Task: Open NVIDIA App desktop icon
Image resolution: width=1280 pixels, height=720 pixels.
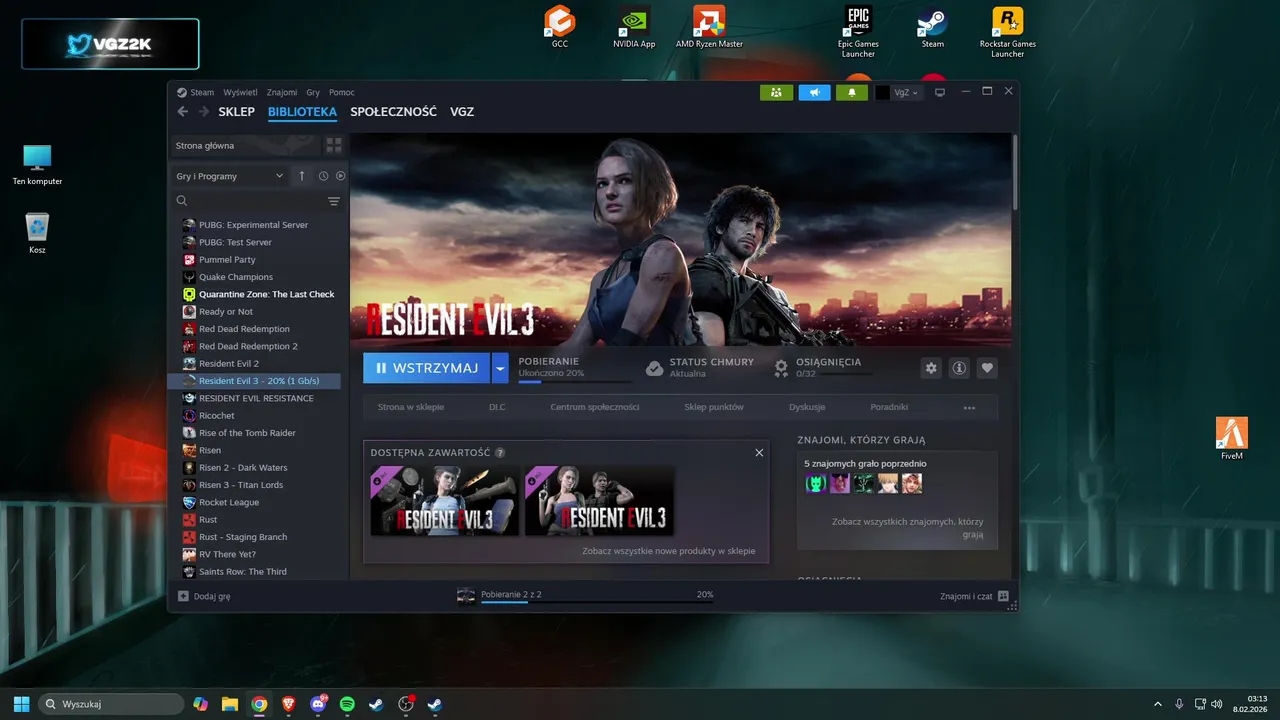Action: pyautogui.click(x=634, y=28)
